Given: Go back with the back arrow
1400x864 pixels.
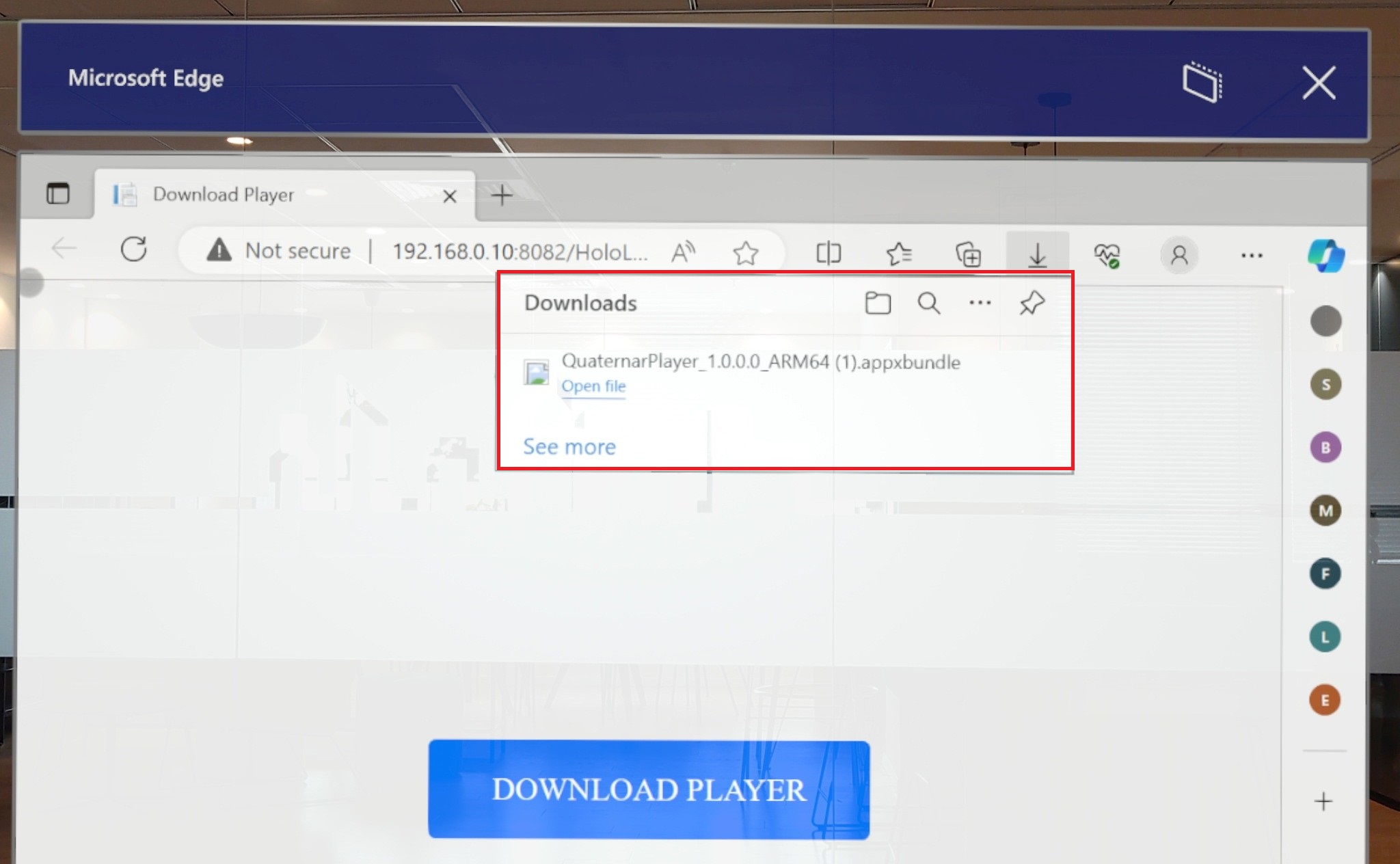Looking at the screenshot, I should [x=64, y=248].
